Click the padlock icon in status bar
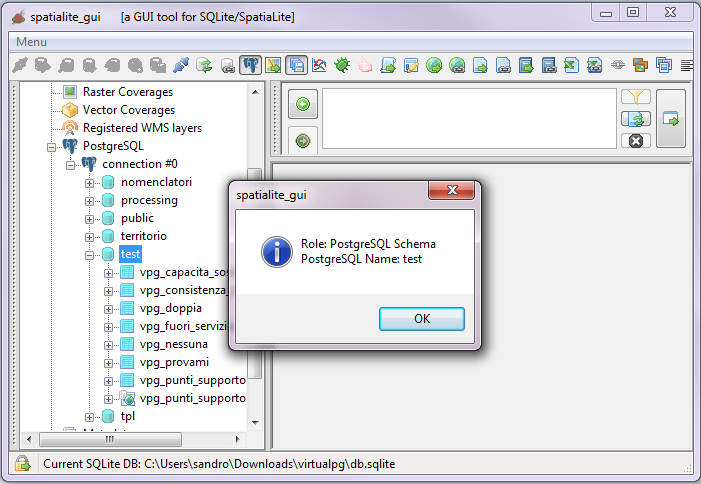Image resolution: width=701 pixels, height=484 pixels. tap(22, 463)
